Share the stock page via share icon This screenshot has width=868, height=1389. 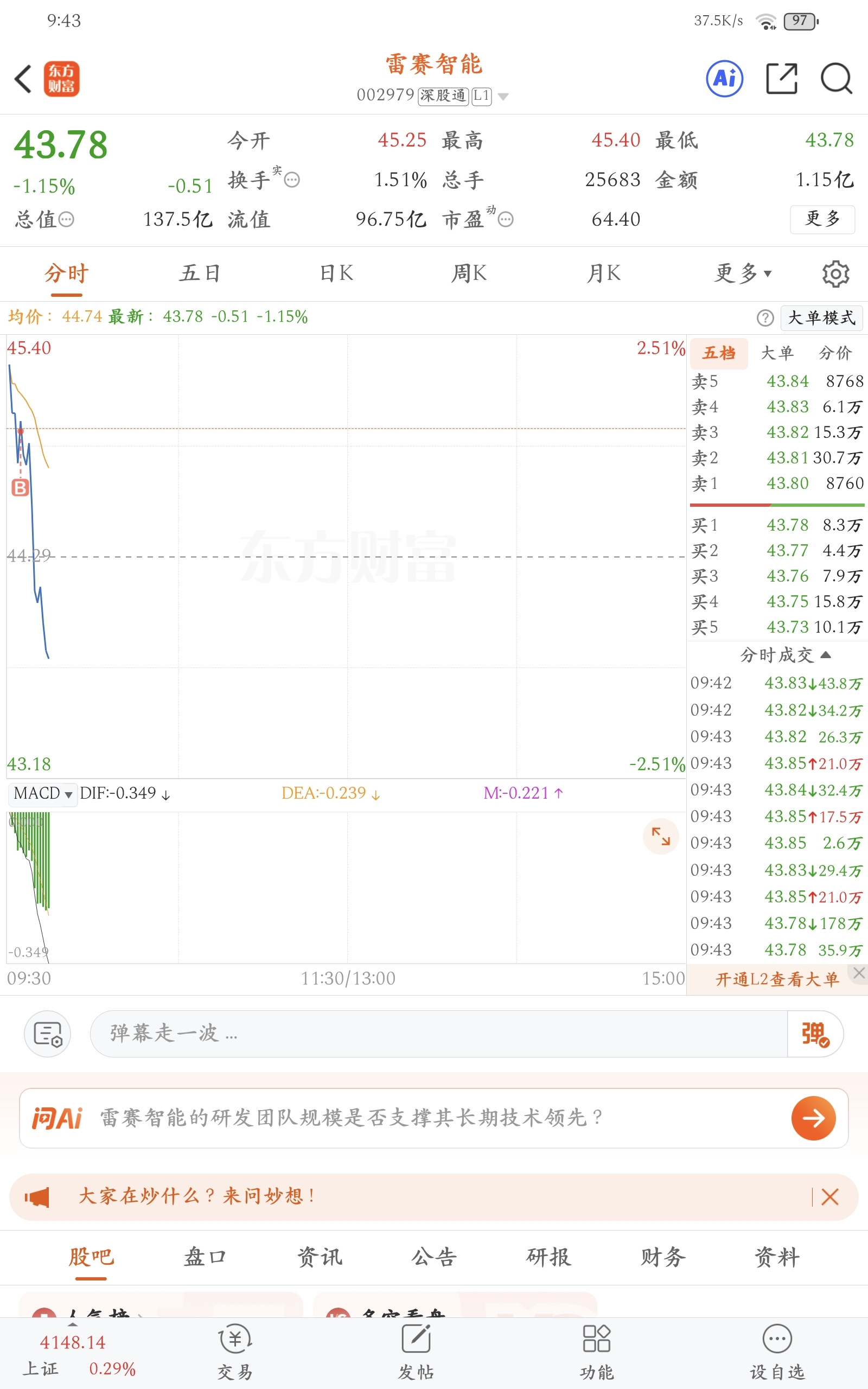point(782,79)
